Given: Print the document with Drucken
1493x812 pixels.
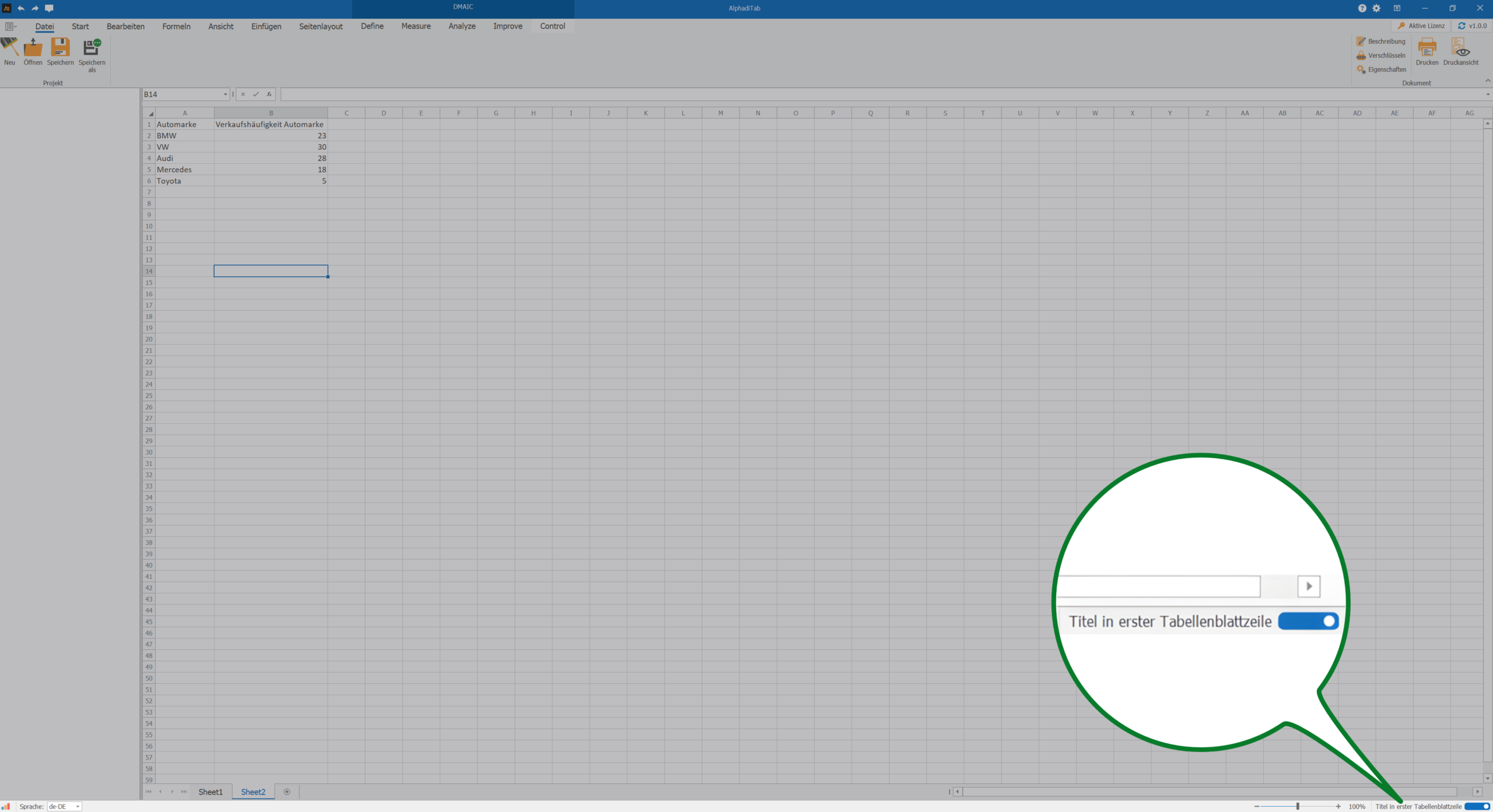Looking at the screenshot, I should [1427, 49].
